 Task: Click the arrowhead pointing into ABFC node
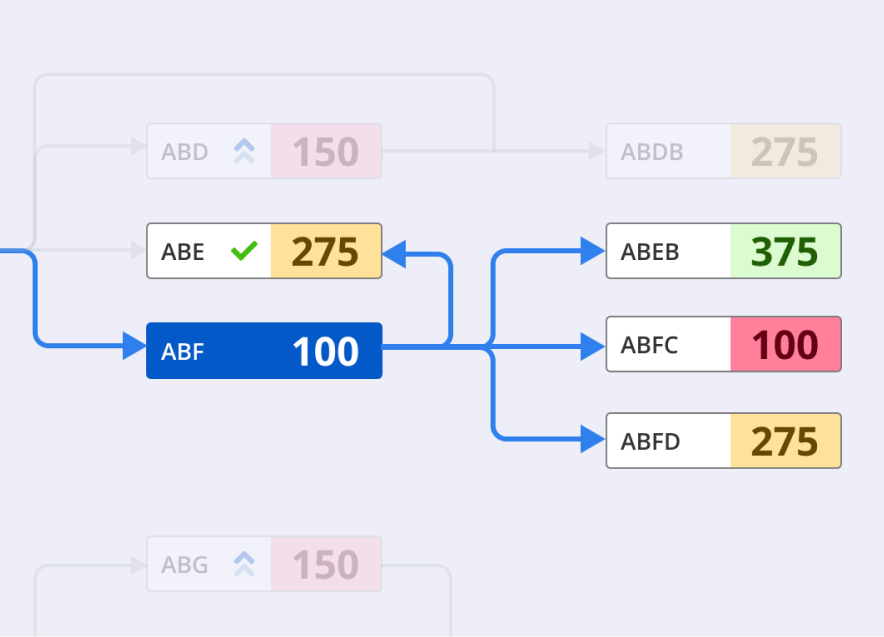[x=593, y=346]
